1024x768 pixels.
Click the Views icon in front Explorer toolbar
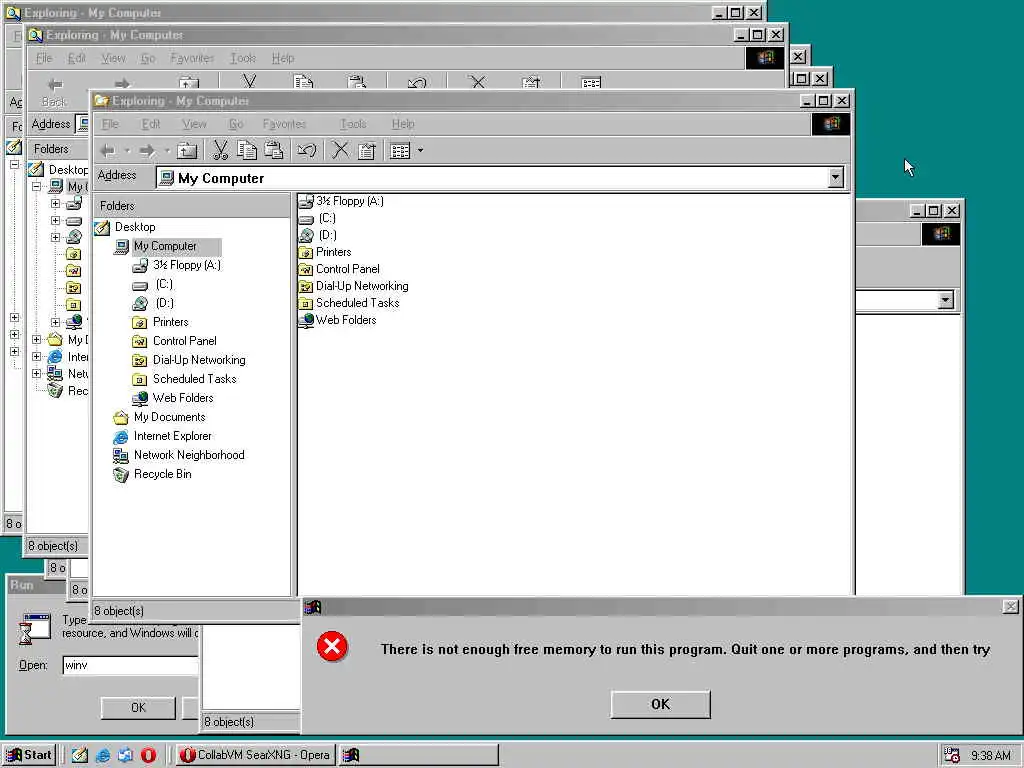400,151
